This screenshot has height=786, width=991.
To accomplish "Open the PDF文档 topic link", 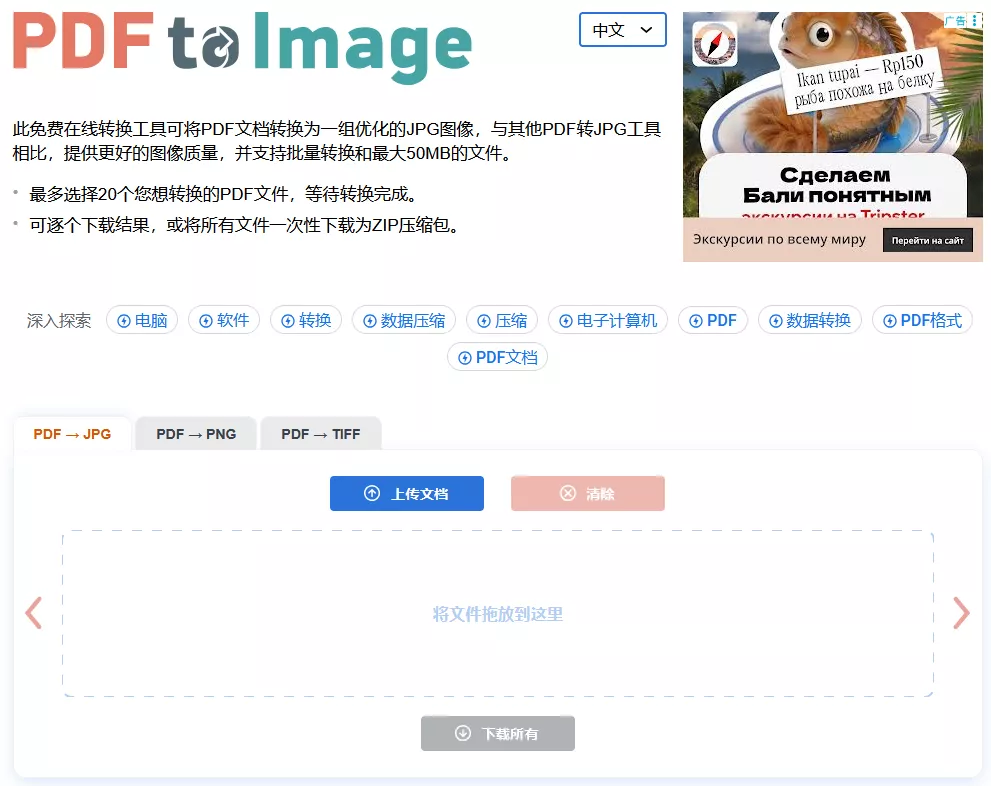I will coord(497,356).
